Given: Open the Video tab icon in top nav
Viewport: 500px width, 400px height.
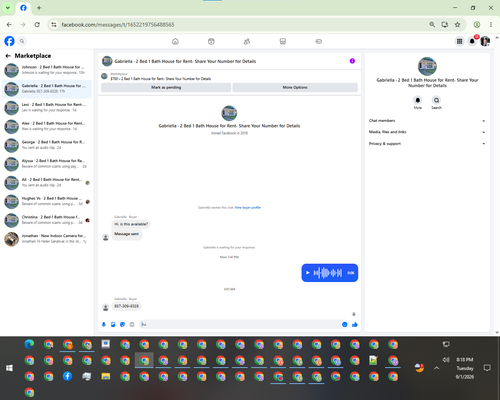Looking at the screenshot, I should (211, 41).
